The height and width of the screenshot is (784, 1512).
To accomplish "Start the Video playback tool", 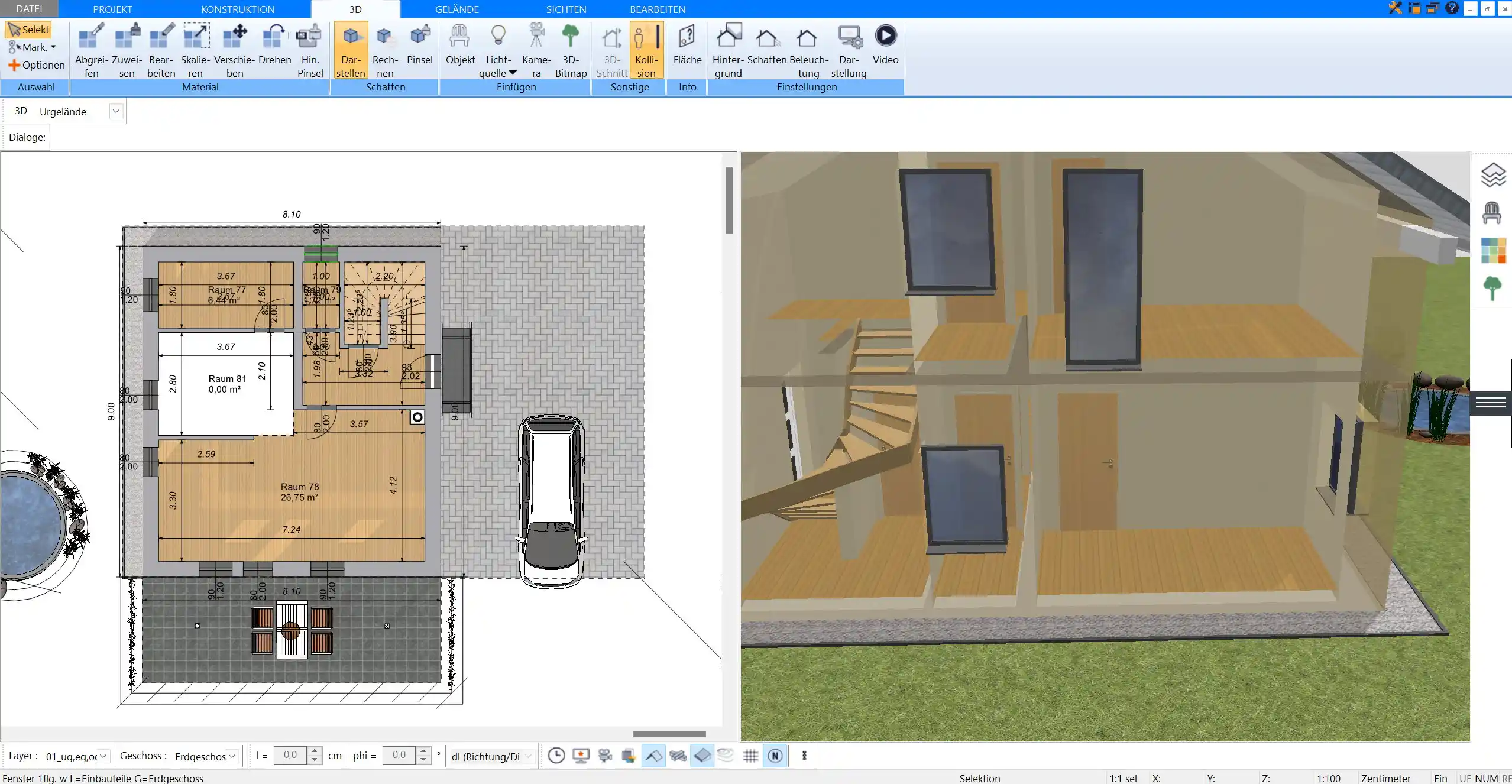I will click(x=885, y=44).
